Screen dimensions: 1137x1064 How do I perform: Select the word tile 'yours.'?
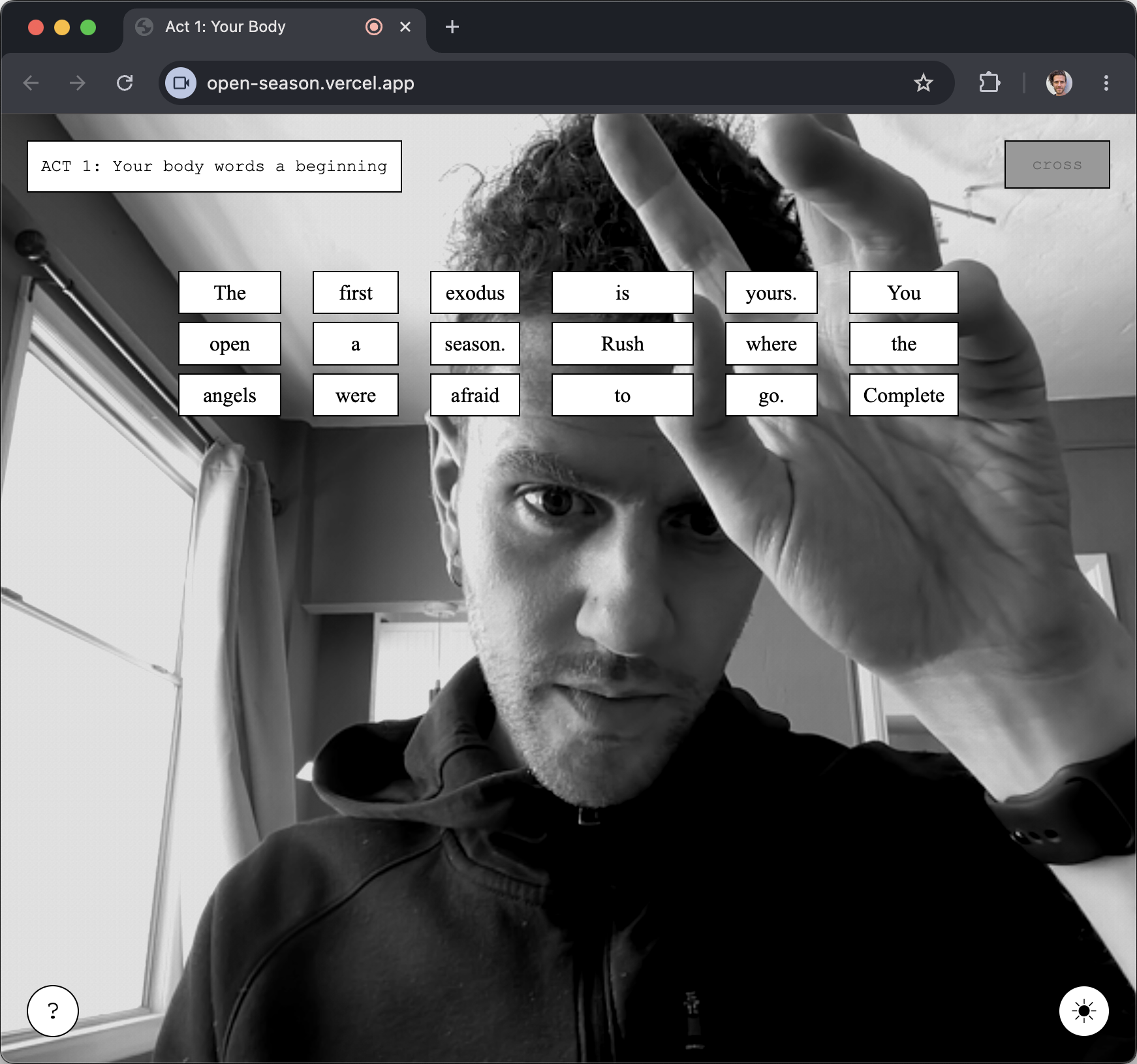[771, 292]
